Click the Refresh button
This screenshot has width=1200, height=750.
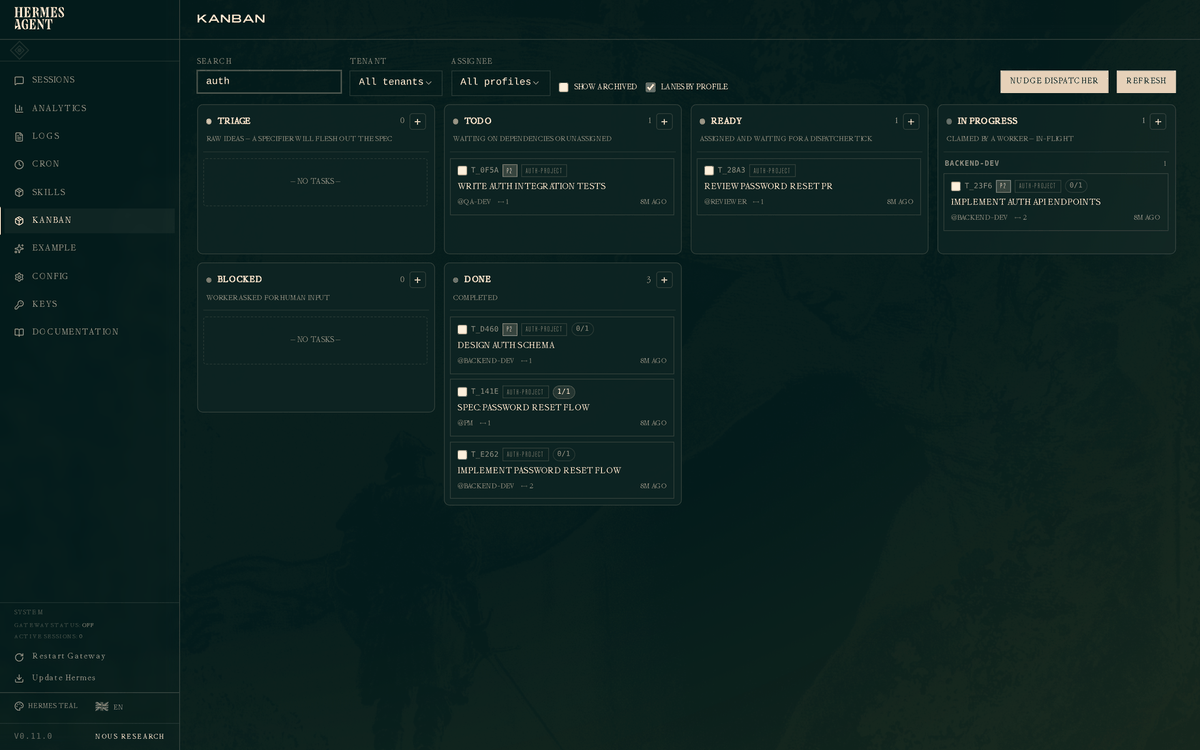1146,81
